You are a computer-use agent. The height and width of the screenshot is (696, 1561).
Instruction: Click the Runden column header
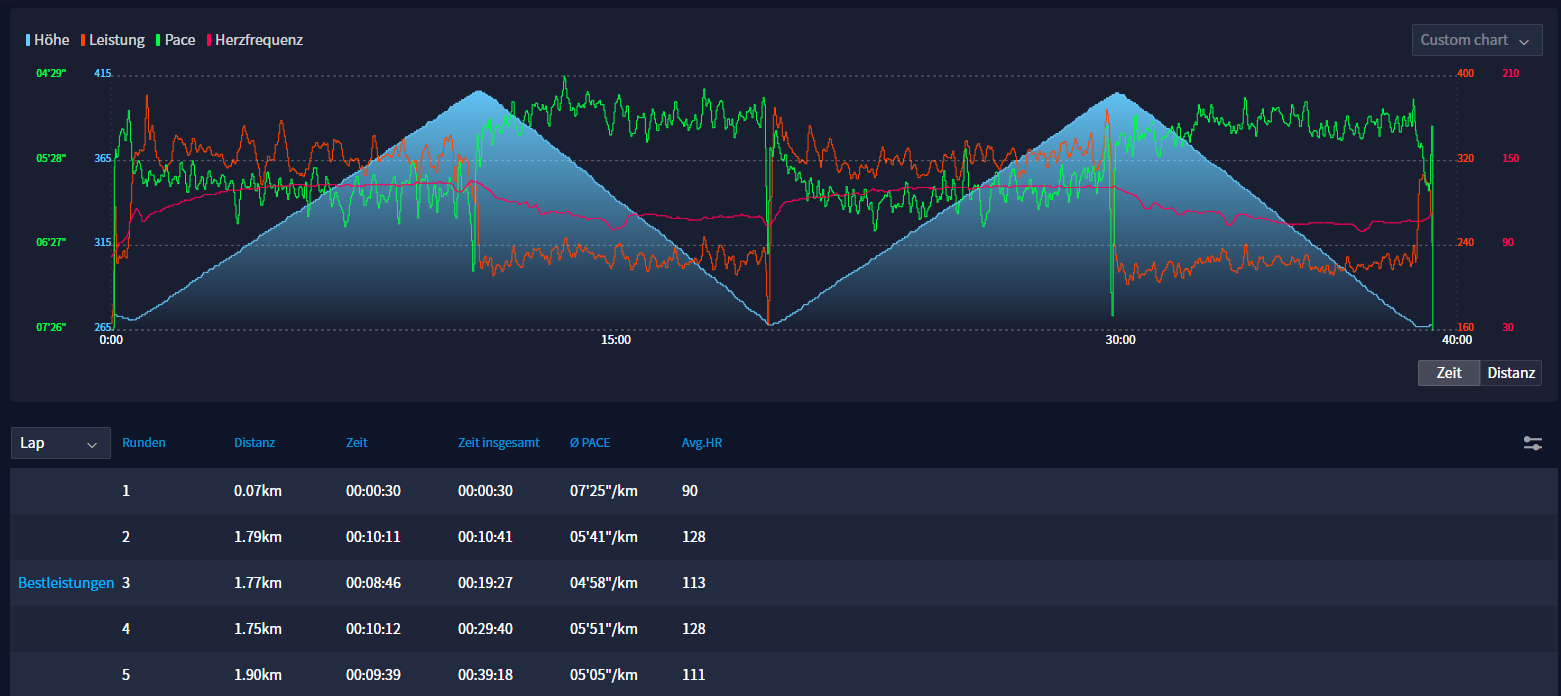[144, 443]
